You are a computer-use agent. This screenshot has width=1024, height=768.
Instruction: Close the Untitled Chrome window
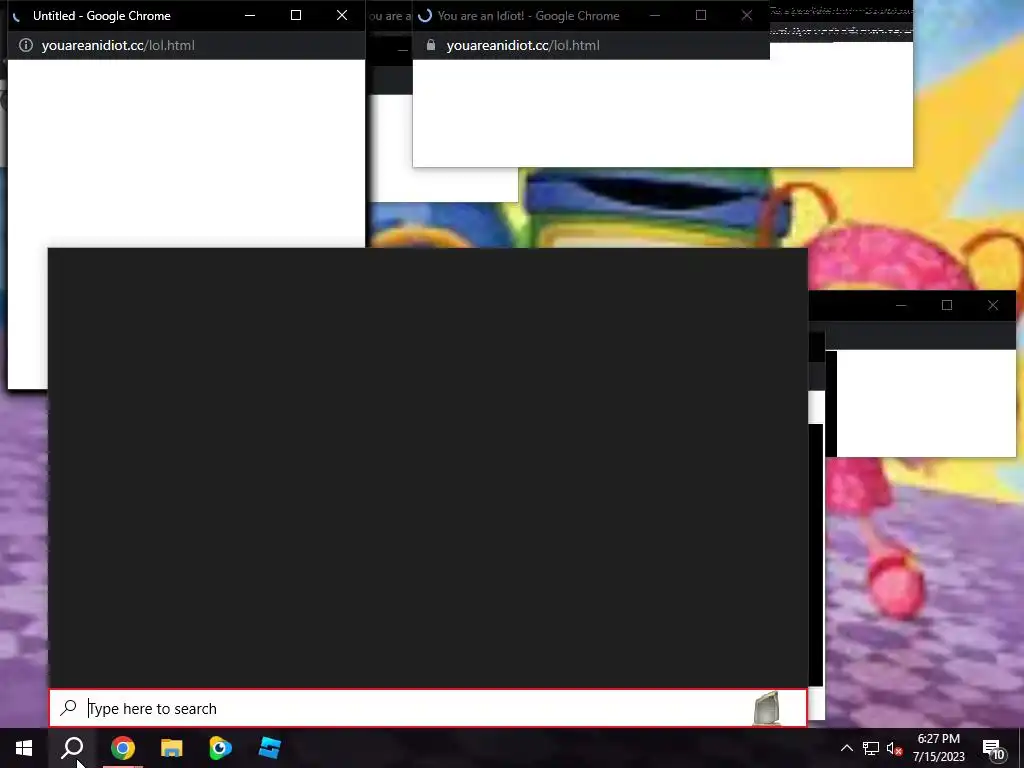pos(342,15)
